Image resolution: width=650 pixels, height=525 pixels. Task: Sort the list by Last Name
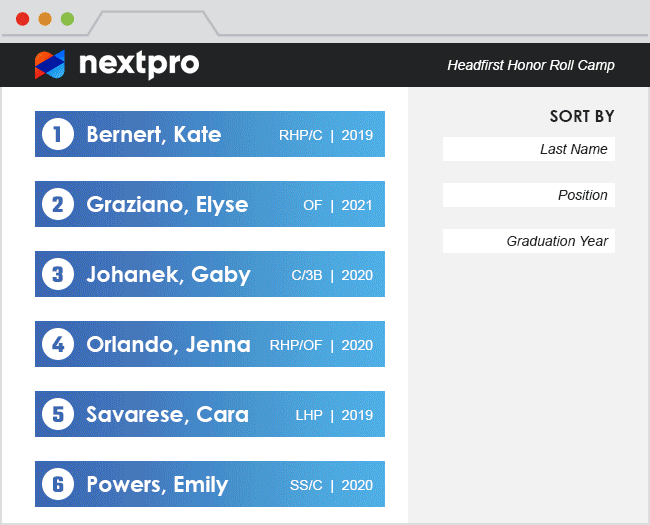click(x=529, y=149)
